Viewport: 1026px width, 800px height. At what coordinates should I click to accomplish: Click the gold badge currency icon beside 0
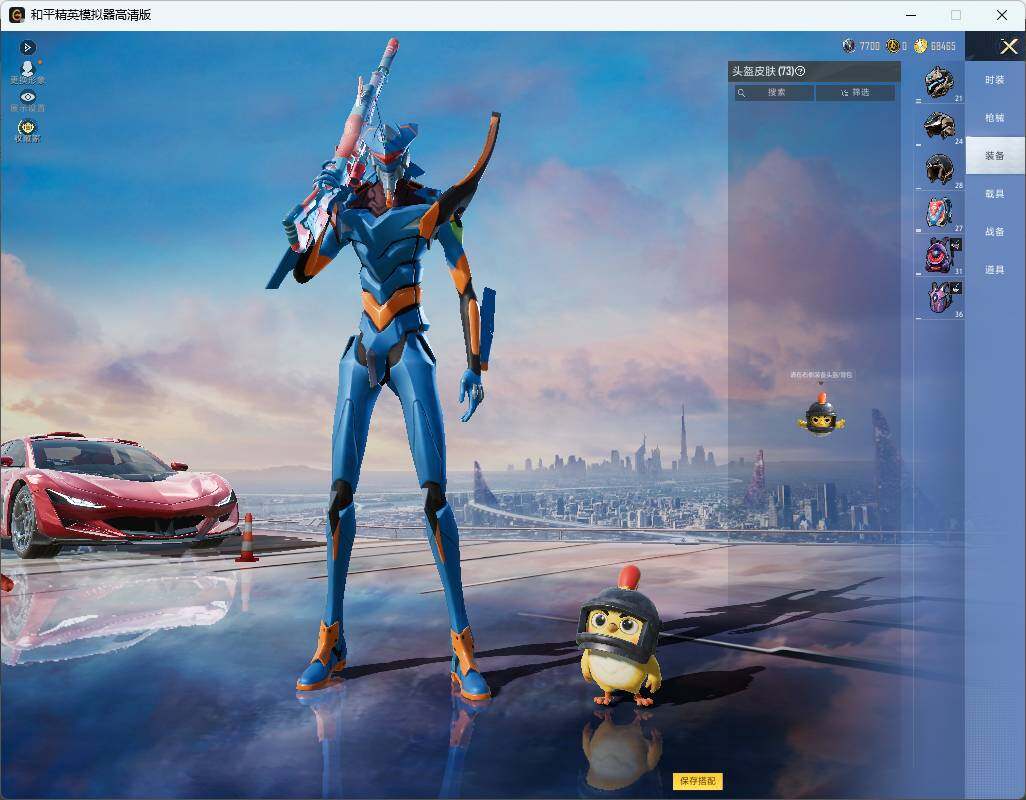coord(893,46)
